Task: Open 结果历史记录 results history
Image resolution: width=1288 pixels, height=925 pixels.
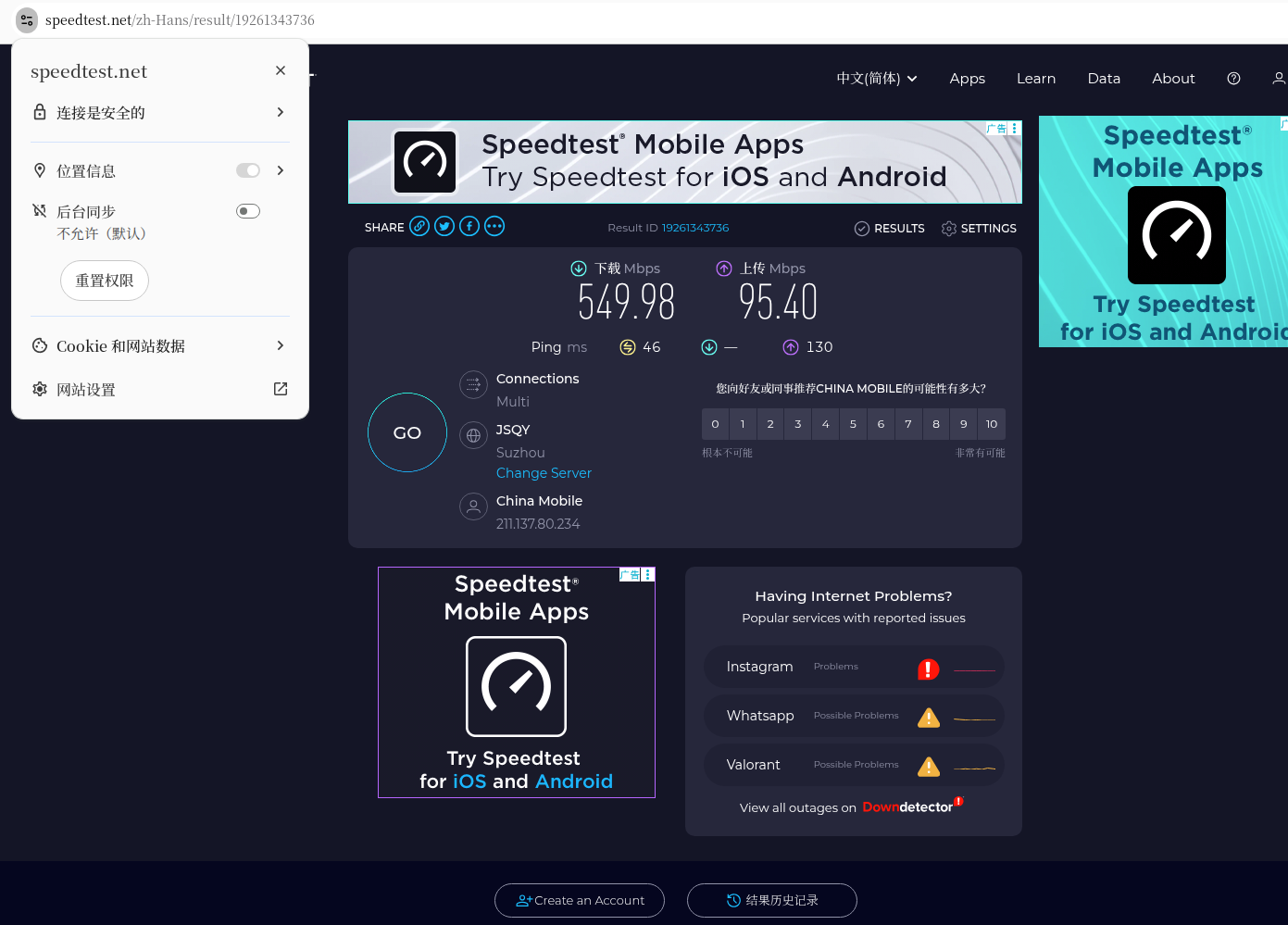Action: pos(772,900)
